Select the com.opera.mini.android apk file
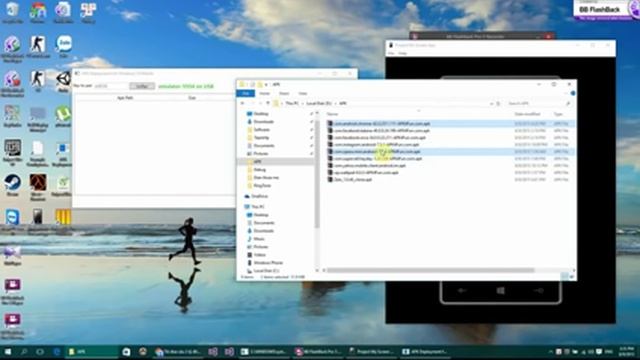This screenshot has width=640, height=360. (x=450, y=151)
